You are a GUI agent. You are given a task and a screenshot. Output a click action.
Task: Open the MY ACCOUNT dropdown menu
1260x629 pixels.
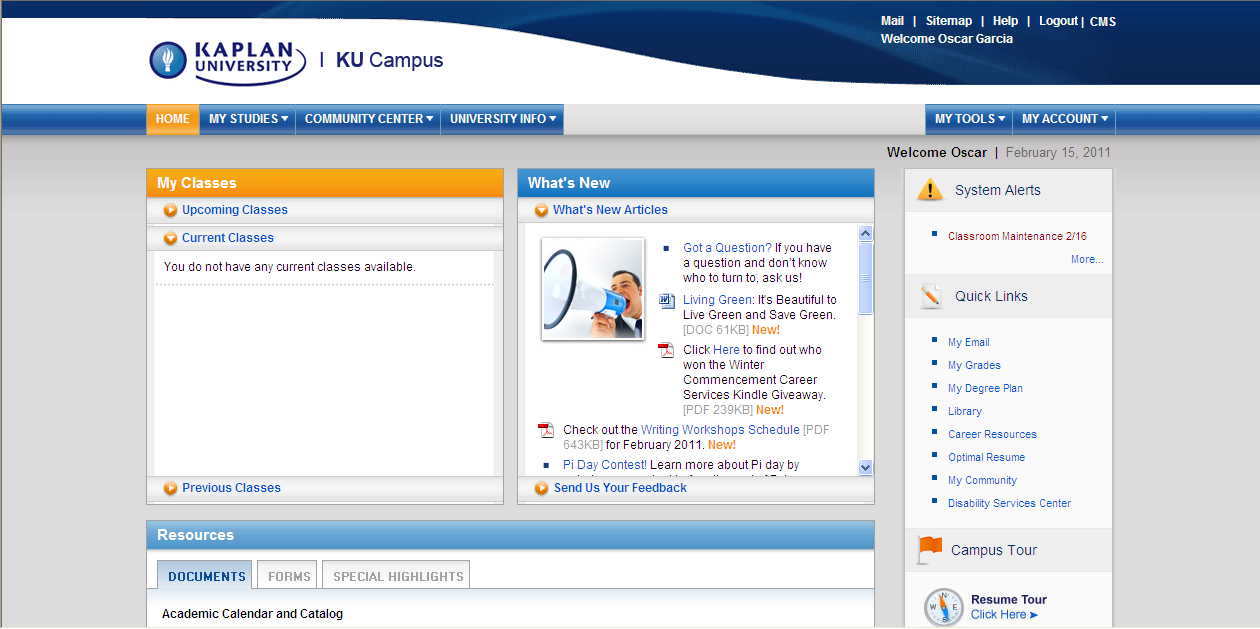pyautogui.click(x=1064, y=119)
